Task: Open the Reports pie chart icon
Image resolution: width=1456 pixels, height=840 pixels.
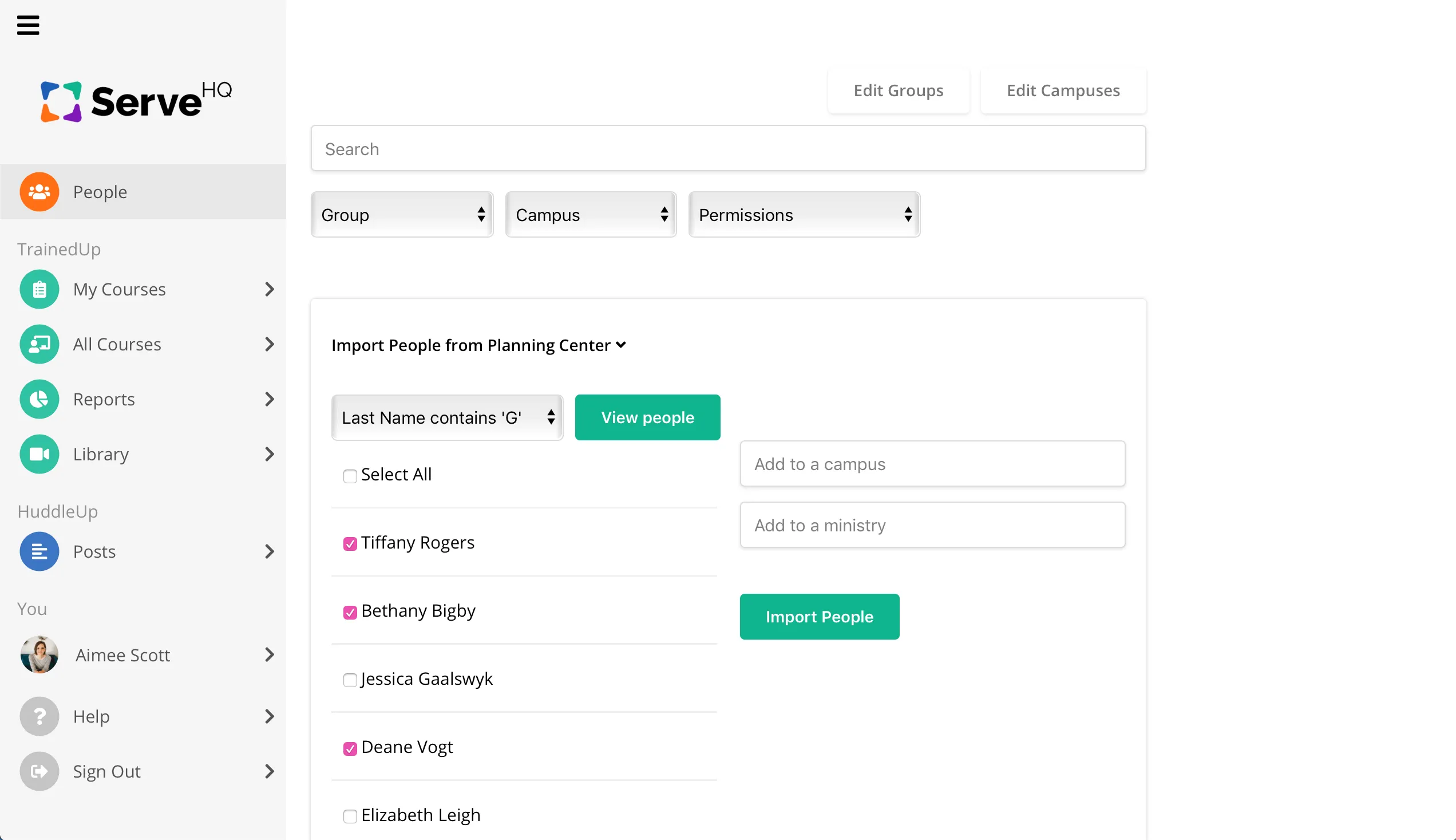Action: tap(39, 399)
